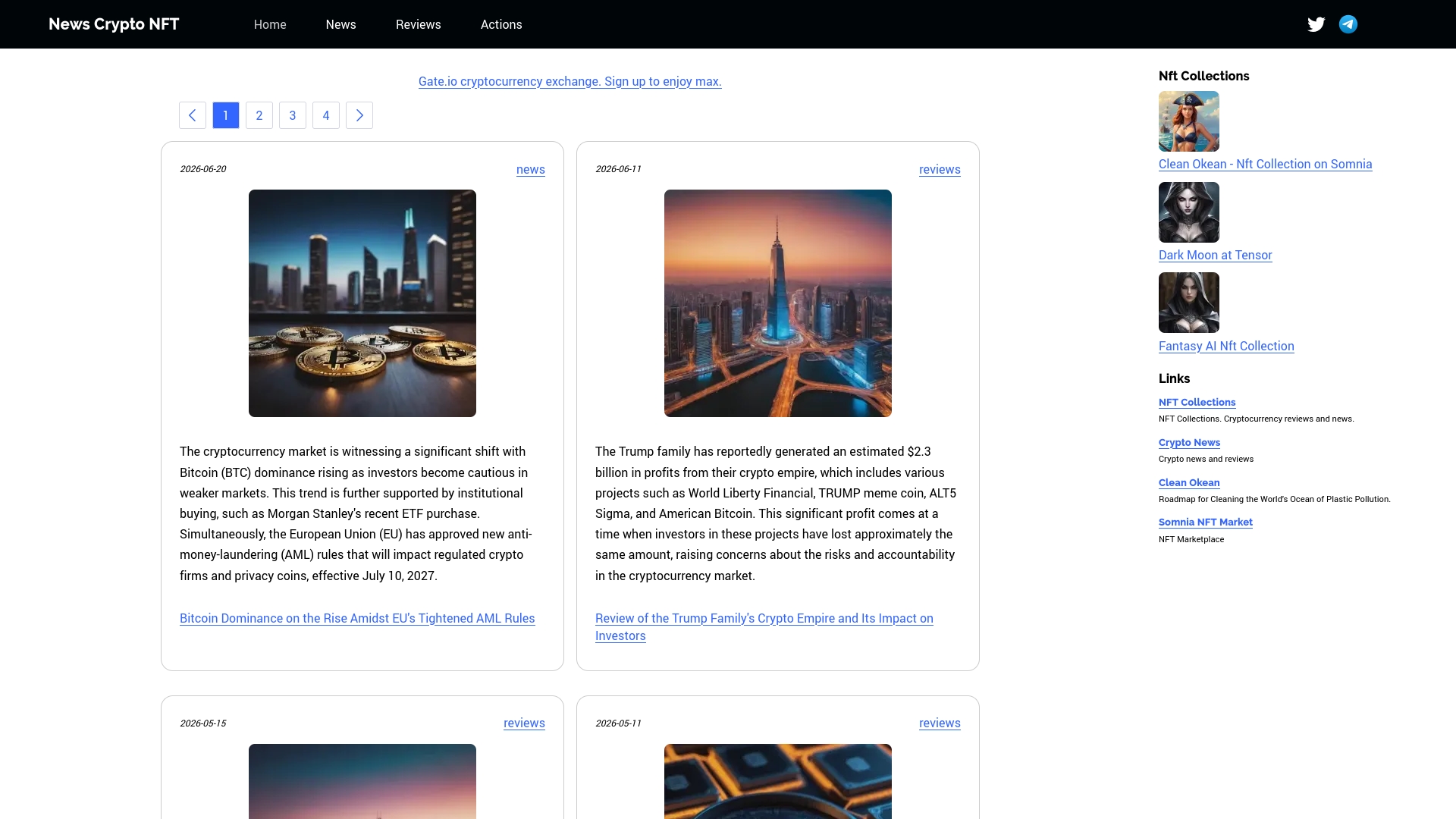
Task: Select pagination page 4
Action: click(x=326, y=115)
